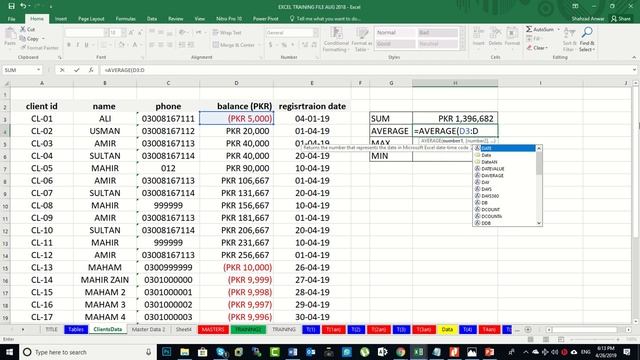Open the File menu tab
Screen dimensions: 640x360
11,19
